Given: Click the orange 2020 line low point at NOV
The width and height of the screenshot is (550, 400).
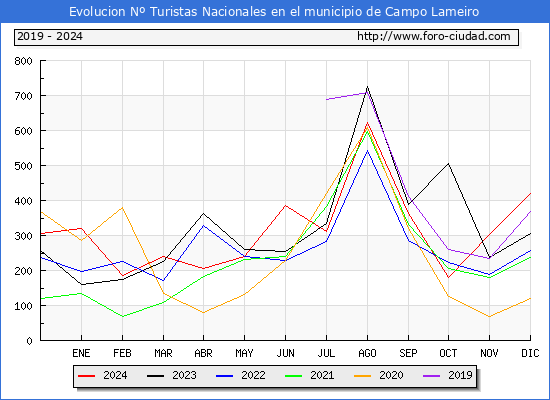Looking at the screenshot, I should pos(489,316).
